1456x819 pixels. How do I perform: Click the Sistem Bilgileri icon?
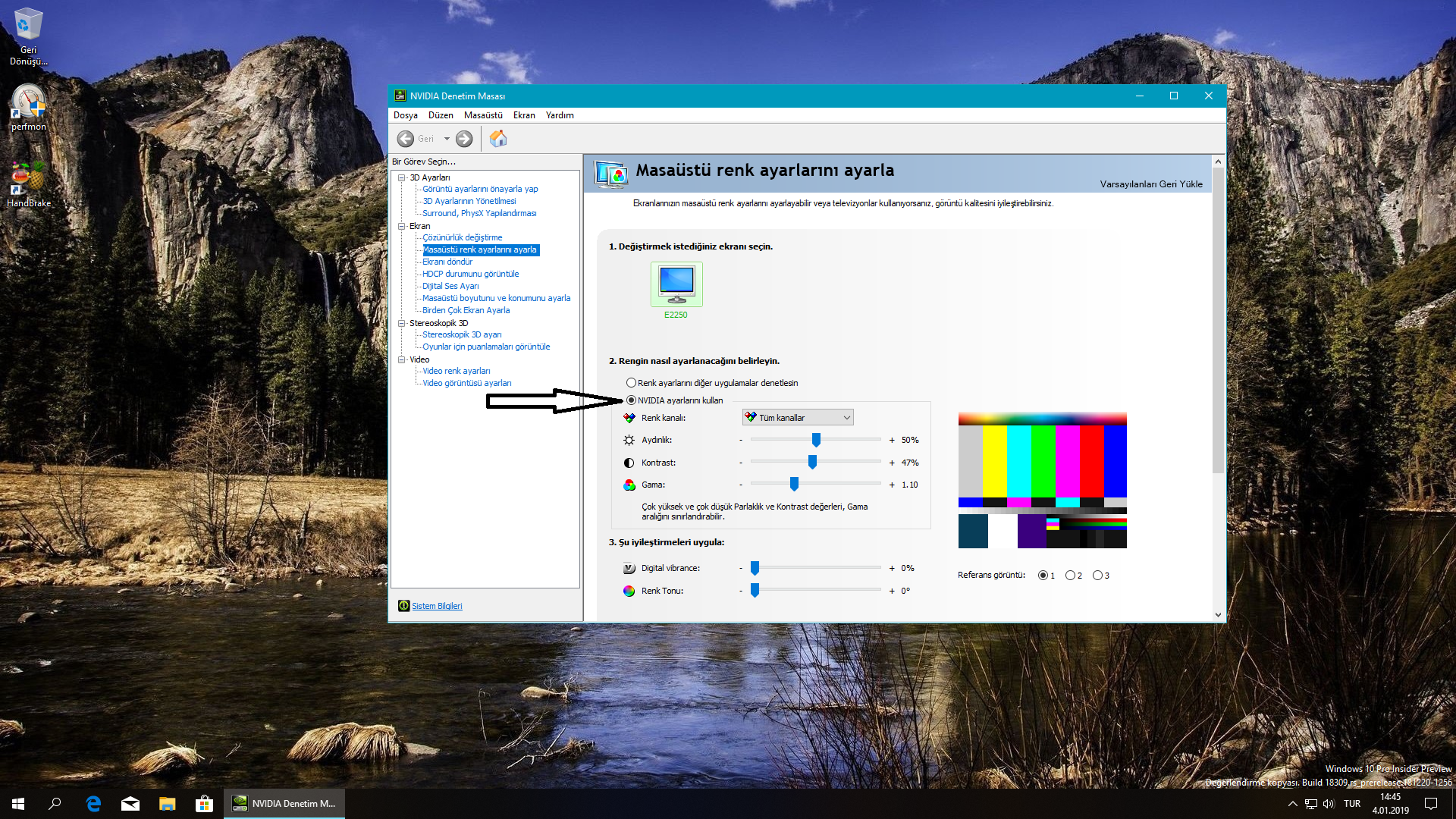(404, 606)
